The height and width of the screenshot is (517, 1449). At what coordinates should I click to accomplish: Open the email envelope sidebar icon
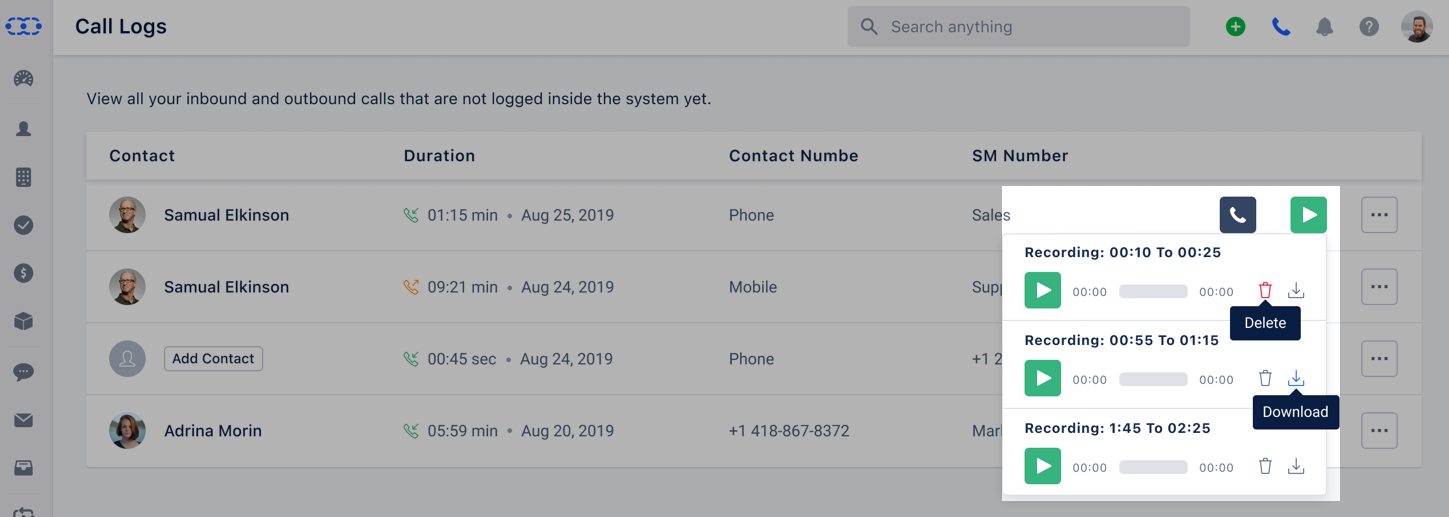24,420
